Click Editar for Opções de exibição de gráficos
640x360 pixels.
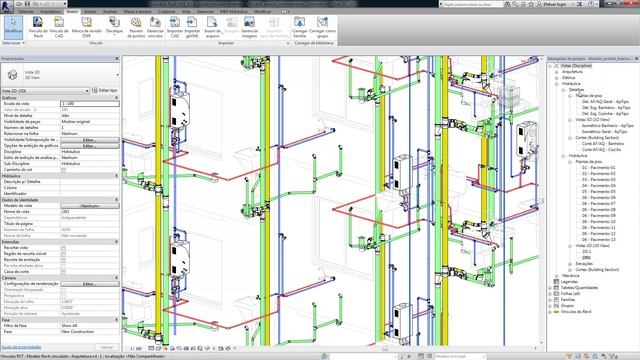click(x=90, y=146)
